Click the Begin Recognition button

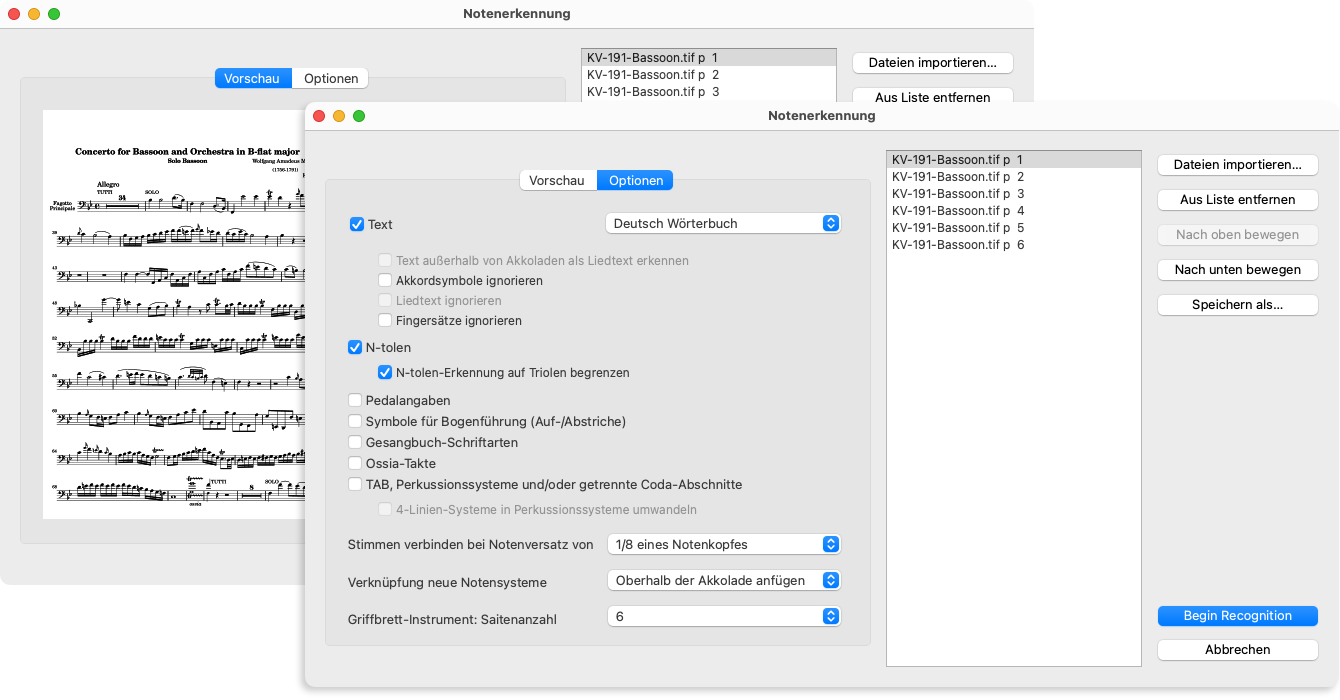click(1237, 616)
